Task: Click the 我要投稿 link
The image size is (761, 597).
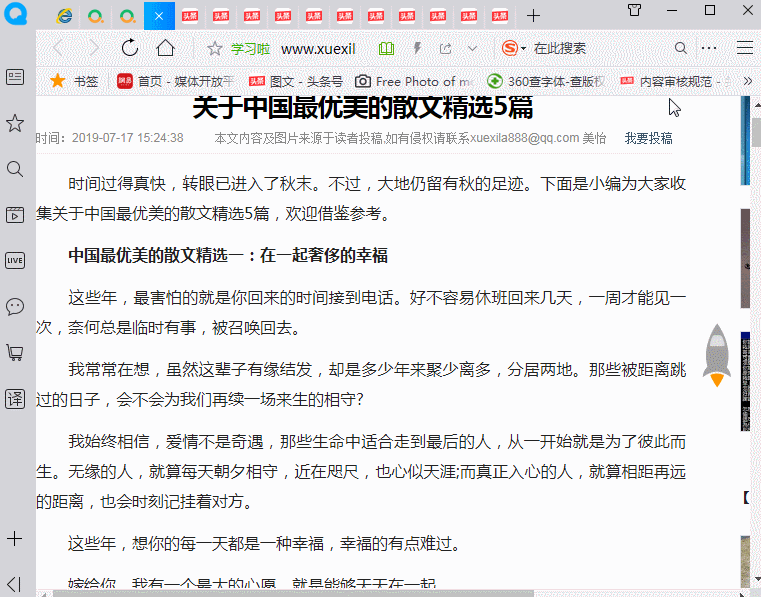Action: tap(648, 138)
